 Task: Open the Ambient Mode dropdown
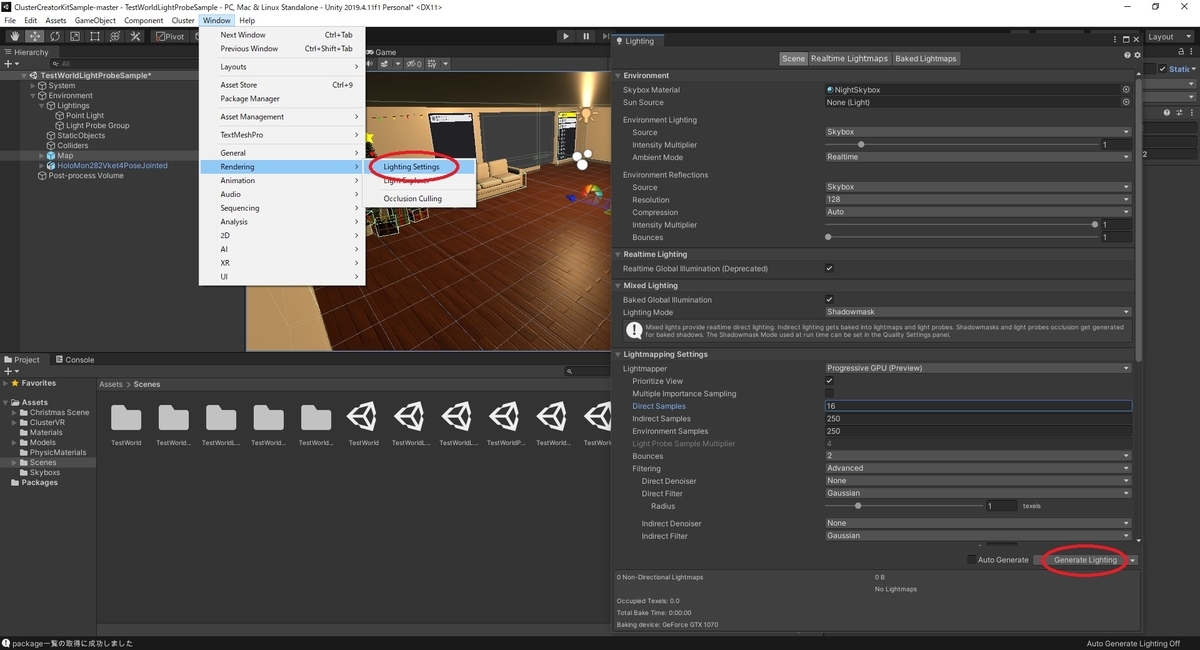pyautogui.click(x=977, y=157)
